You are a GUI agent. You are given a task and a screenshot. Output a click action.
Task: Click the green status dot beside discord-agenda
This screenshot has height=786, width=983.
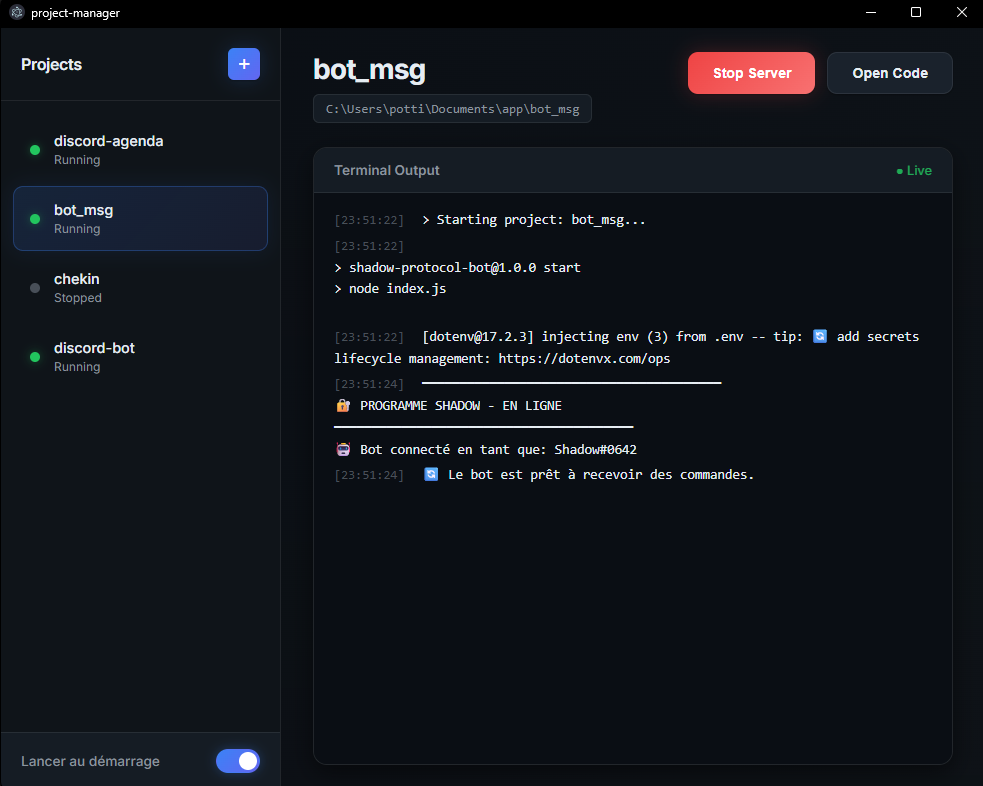click(x=33, y=149)
